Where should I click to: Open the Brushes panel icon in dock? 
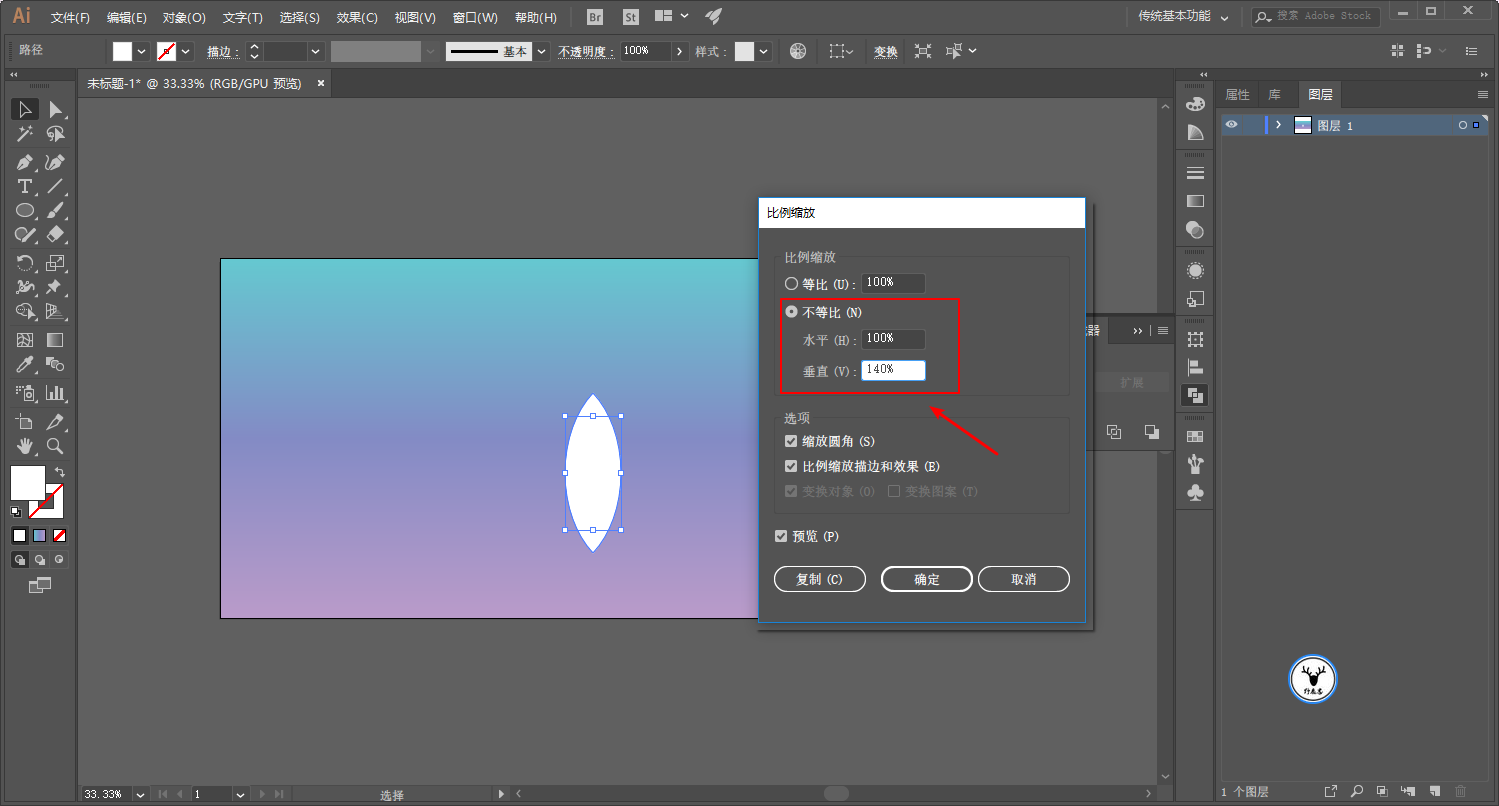point(1195,464)
